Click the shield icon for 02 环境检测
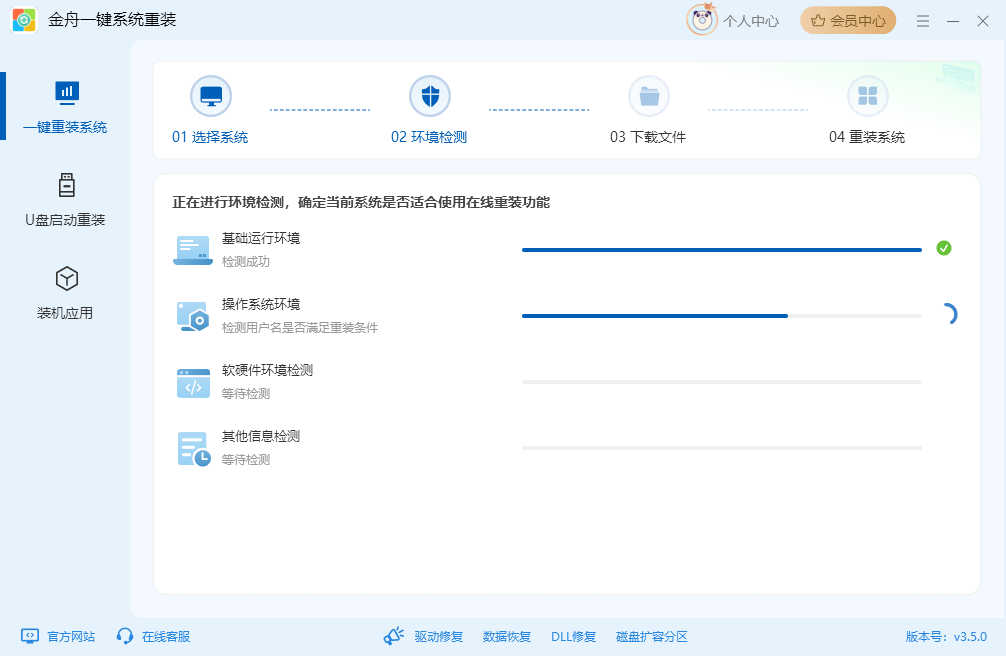Screen dimensions: 1006x656 430,95
